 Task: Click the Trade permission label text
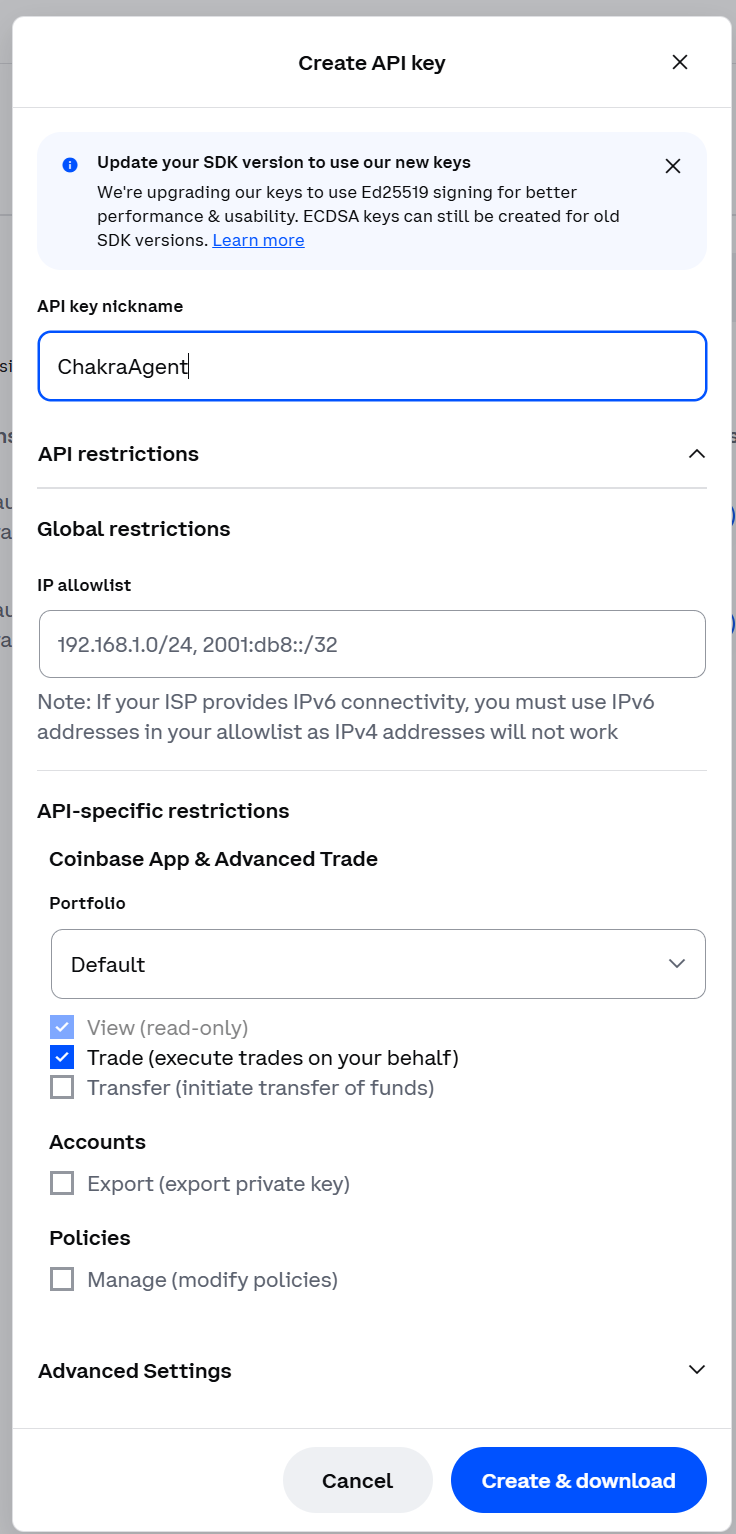[272, 1057]
